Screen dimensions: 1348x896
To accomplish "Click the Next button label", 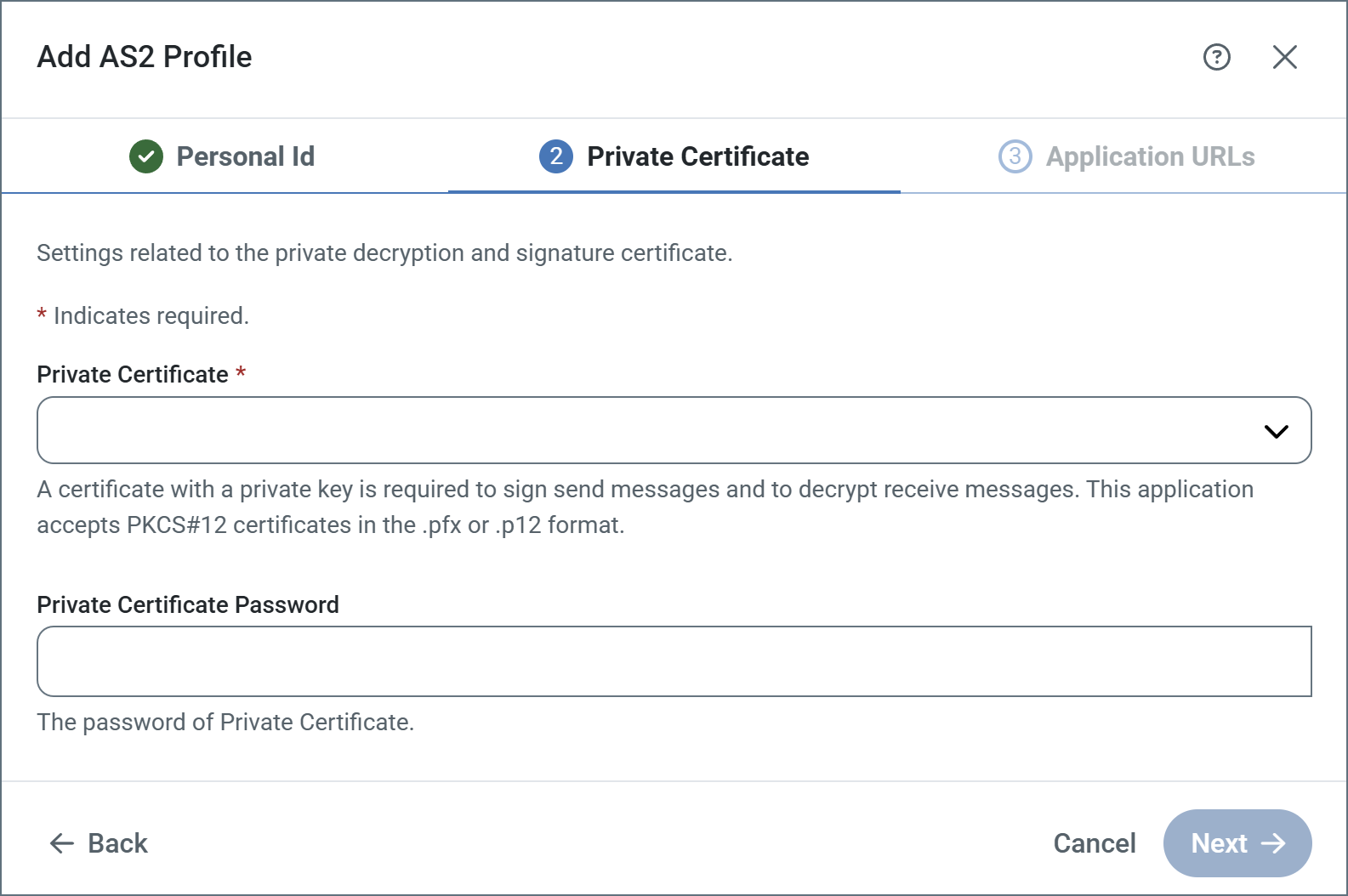I will point(1219,843).
